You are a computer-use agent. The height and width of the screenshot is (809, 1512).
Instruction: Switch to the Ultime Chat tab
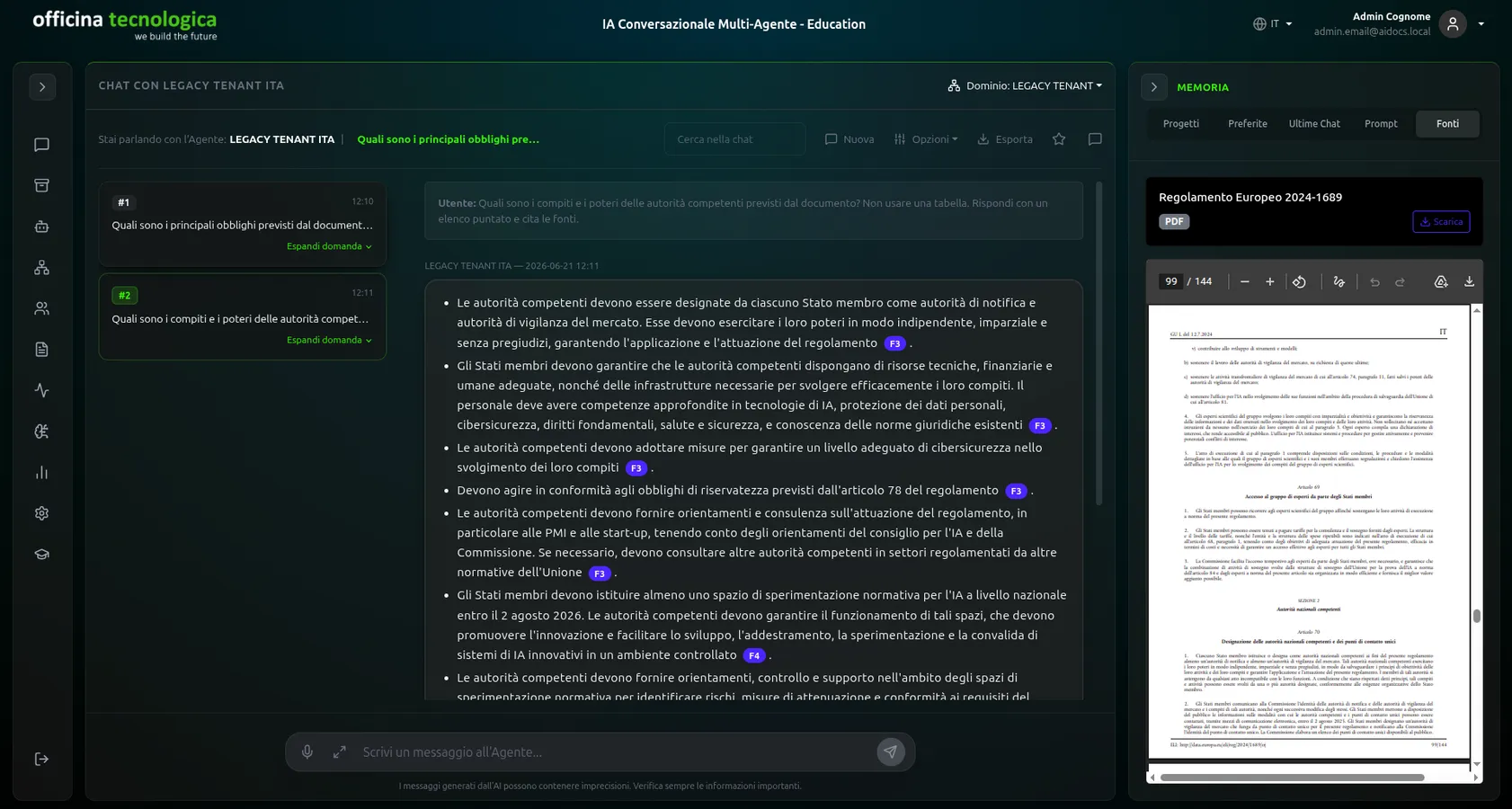(1314, 124)
